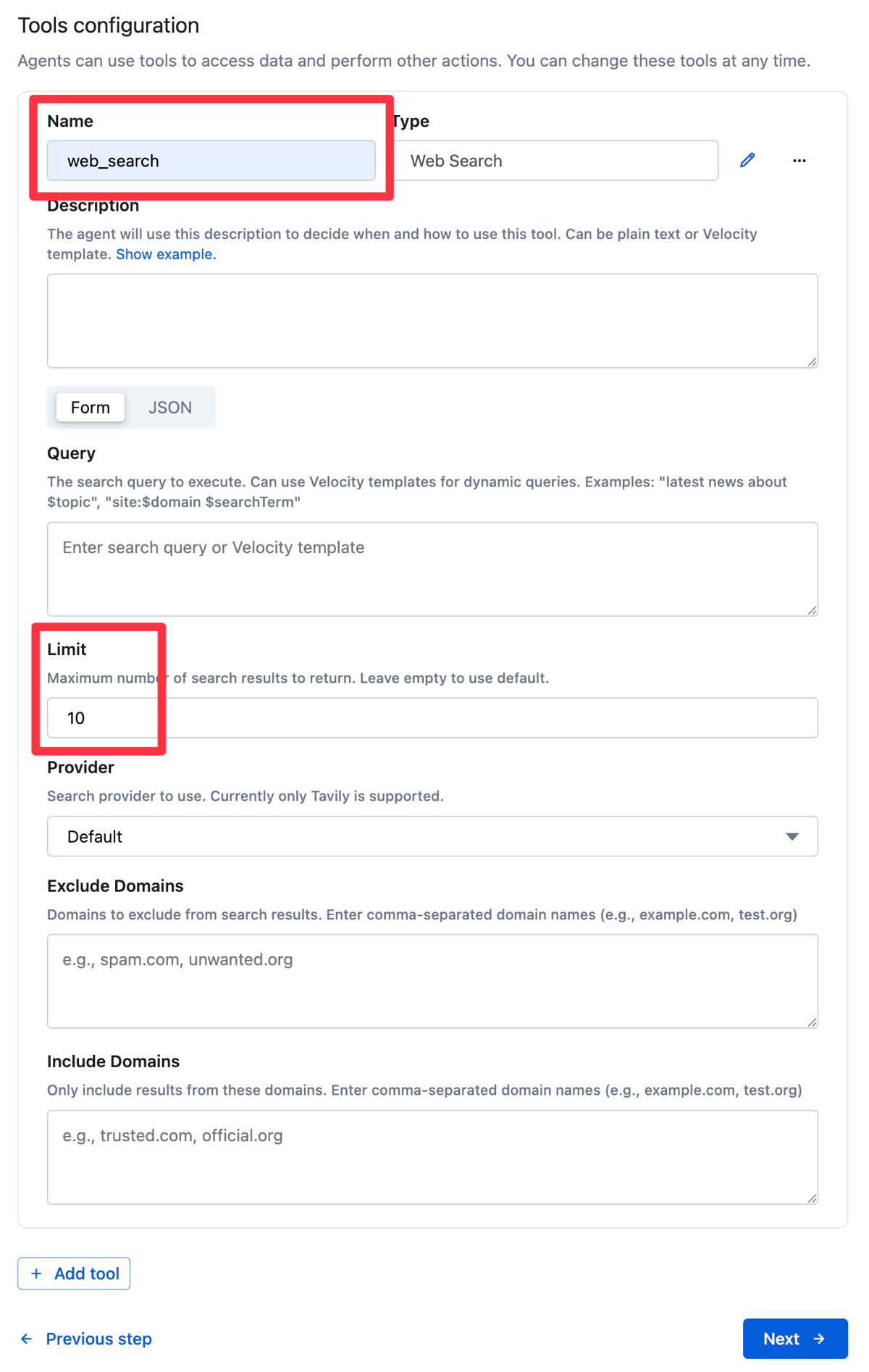
Task: Click the Add tool button
Action: tap(73, 1273)
